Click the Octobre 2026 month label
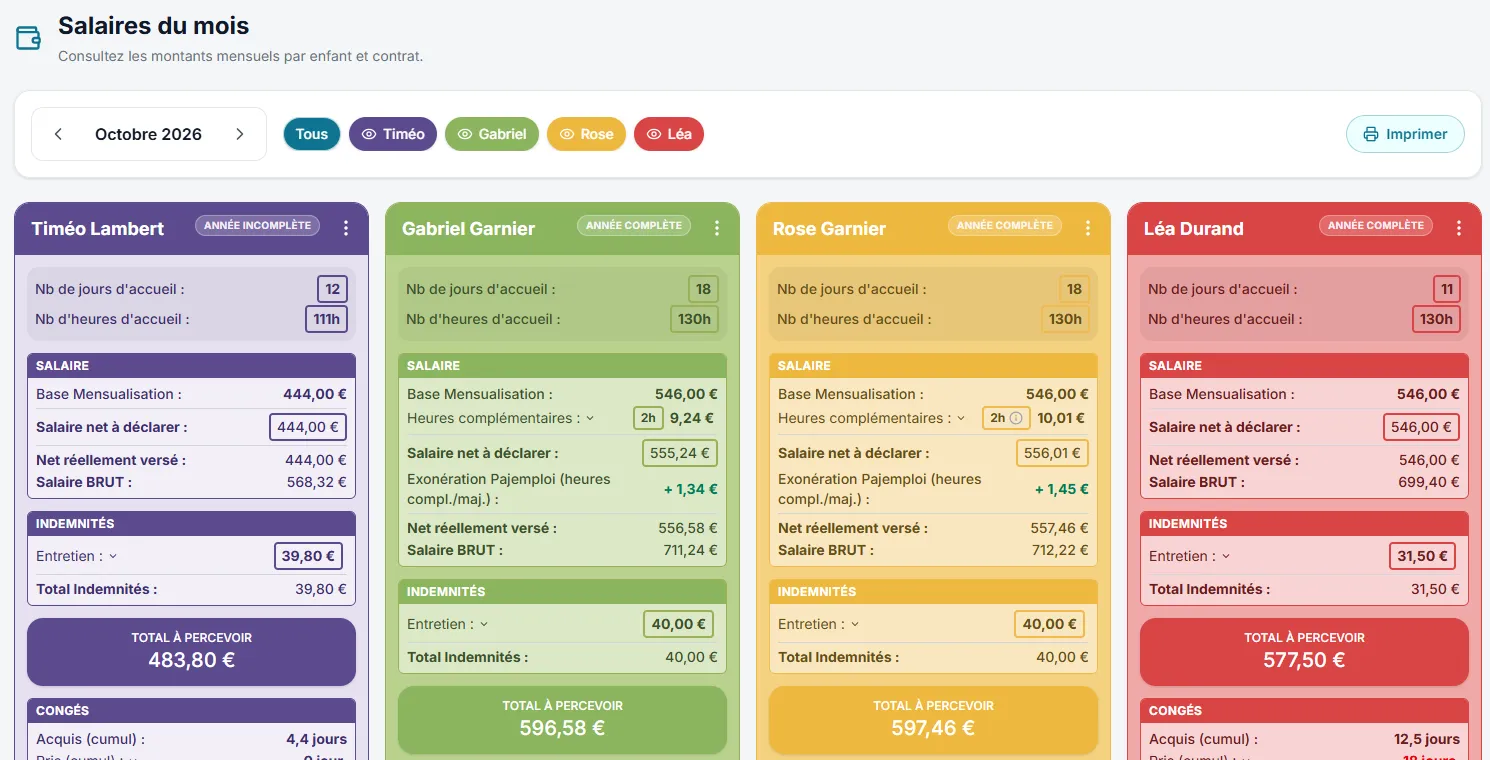The height and width of the screenshot is (760, 1490). coord(148,134)
